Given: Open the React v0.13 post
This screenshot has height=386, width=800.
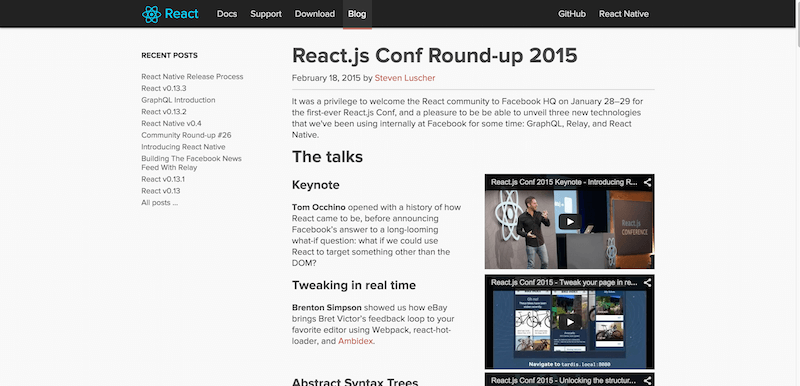Looking at the screenshot, I should coord(161,191).
